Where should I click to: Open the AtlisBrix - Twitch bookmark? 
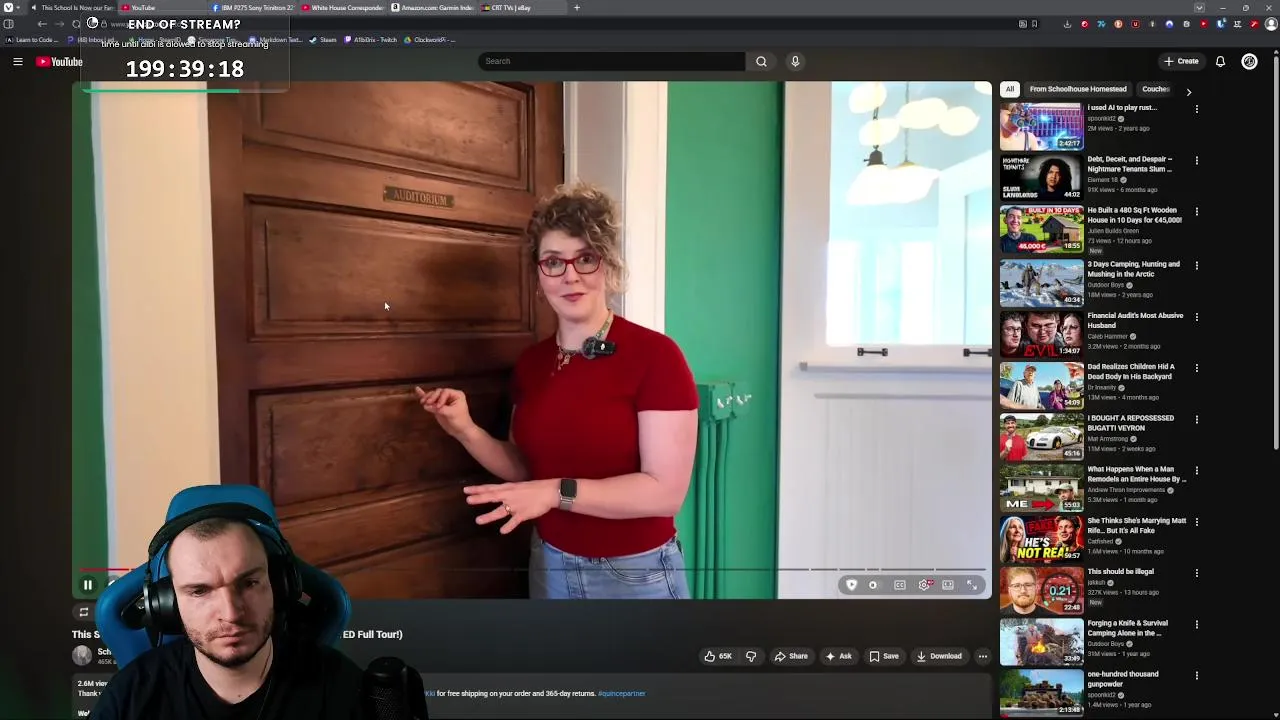(x=372, y=40)
